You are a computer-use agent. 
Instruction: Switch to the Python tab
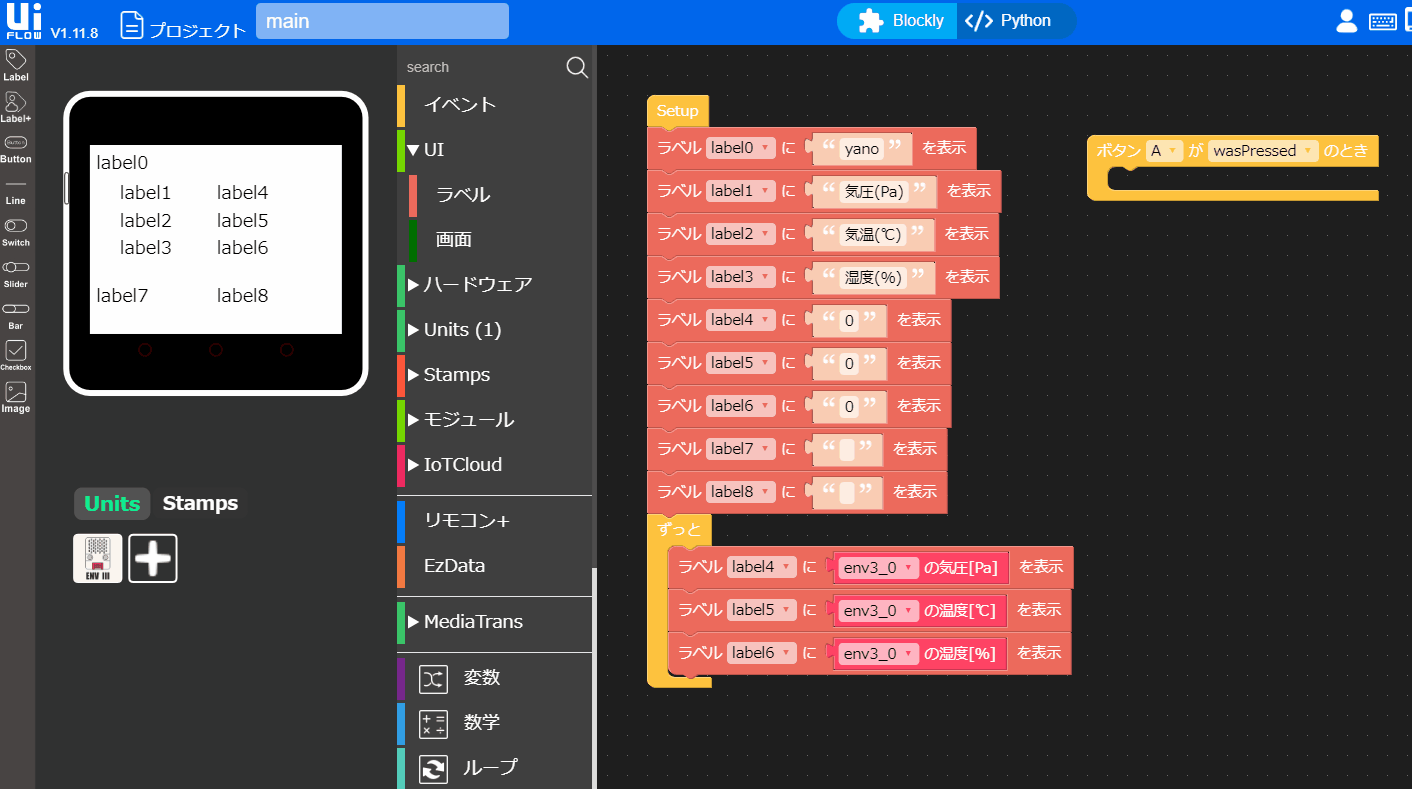tap(1017, 20)
